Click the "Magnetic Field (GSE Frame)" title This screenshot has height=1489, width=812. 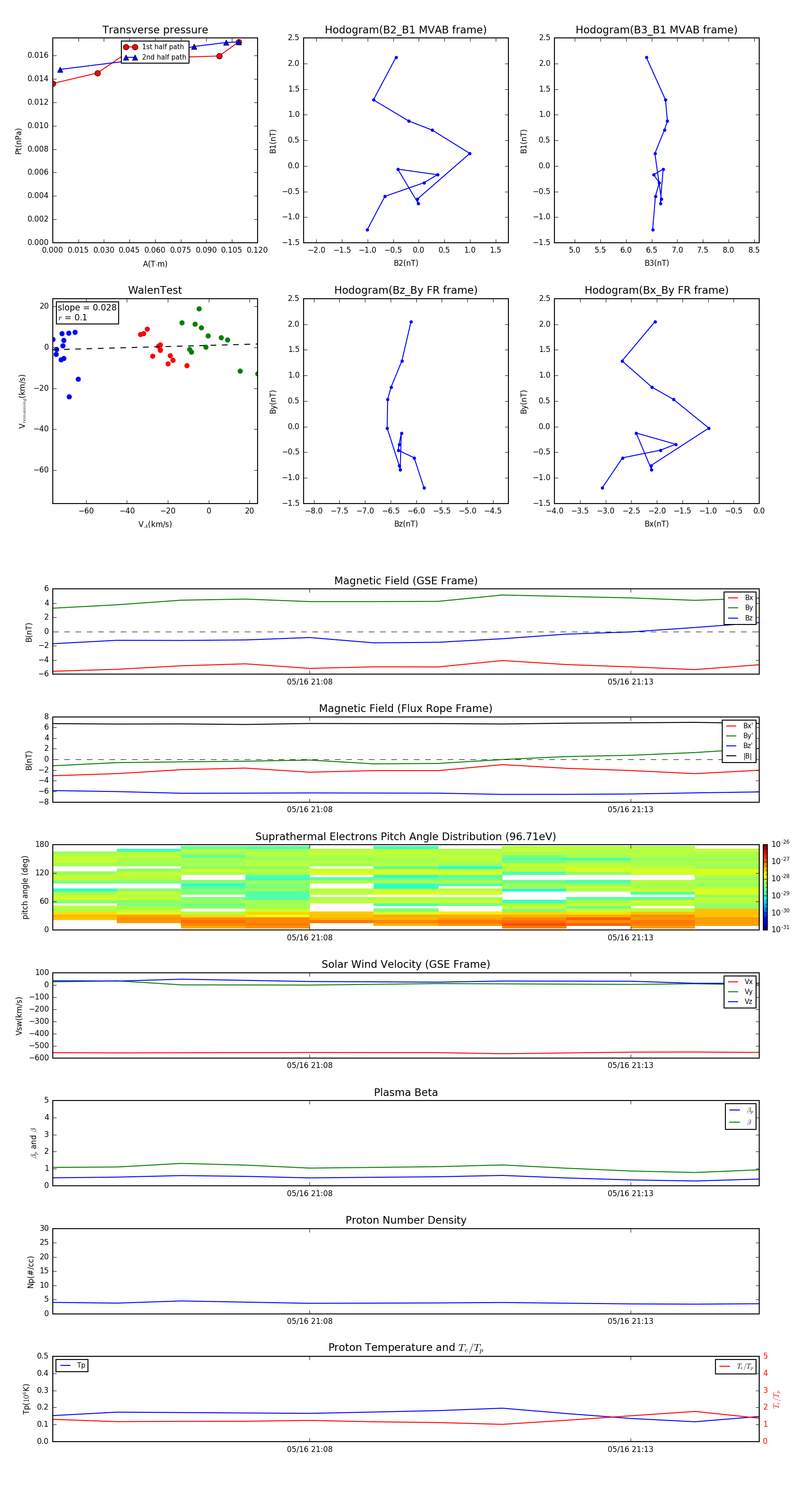coord(406,581)
